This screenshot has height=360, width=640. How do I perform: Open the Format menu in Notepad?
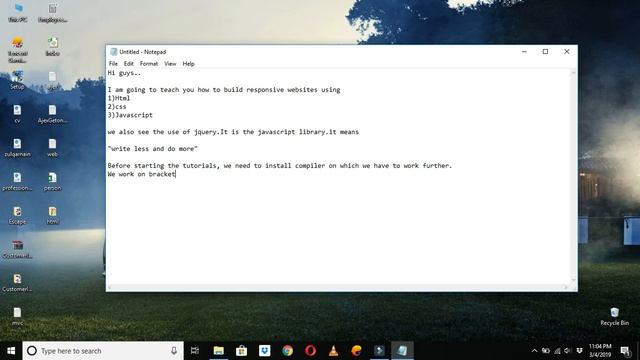coord(149,64)
